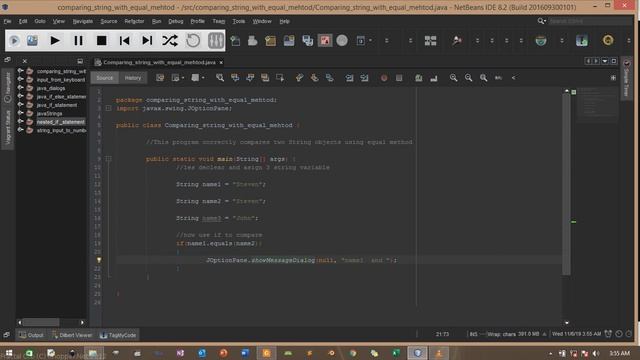
Task: Expand the java_if_statement project node
Action: pos(20,104)
